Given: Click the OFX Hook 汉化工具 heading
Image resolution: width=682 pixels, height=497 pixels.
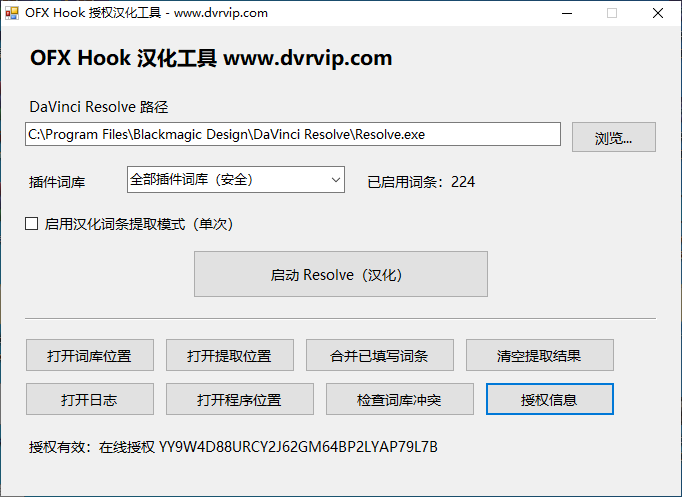Looking at the screenshot, I should pos(211,58).
